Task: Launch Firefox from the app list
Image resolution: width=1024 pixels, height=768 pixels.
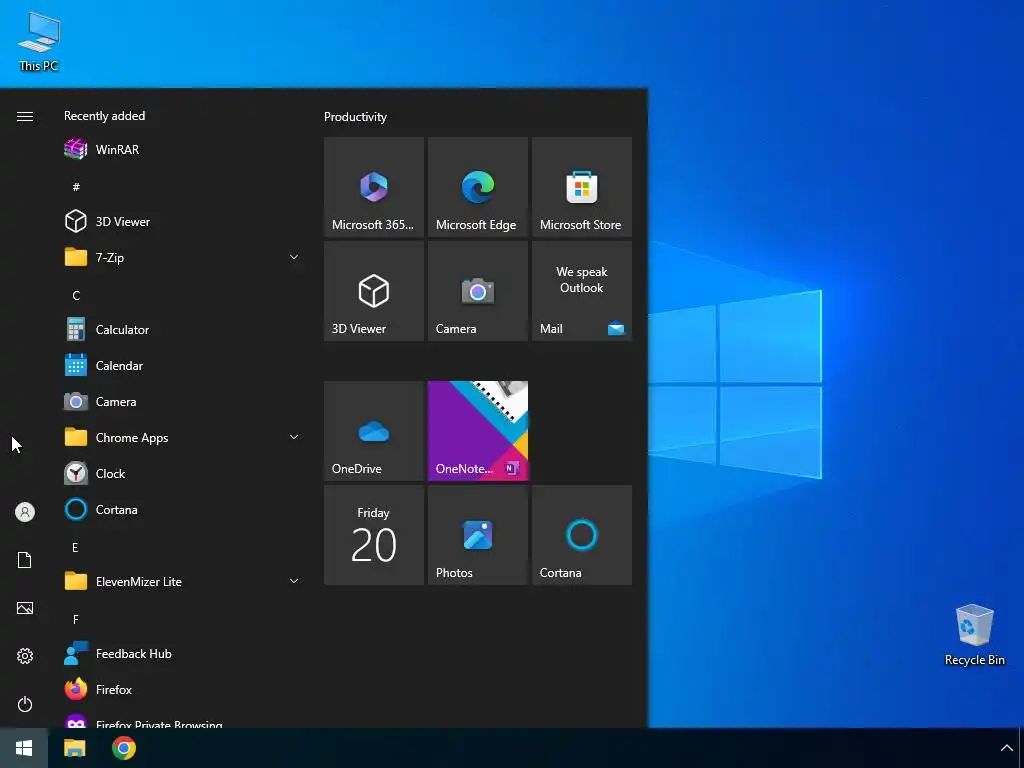Action: tap(183, 690)
